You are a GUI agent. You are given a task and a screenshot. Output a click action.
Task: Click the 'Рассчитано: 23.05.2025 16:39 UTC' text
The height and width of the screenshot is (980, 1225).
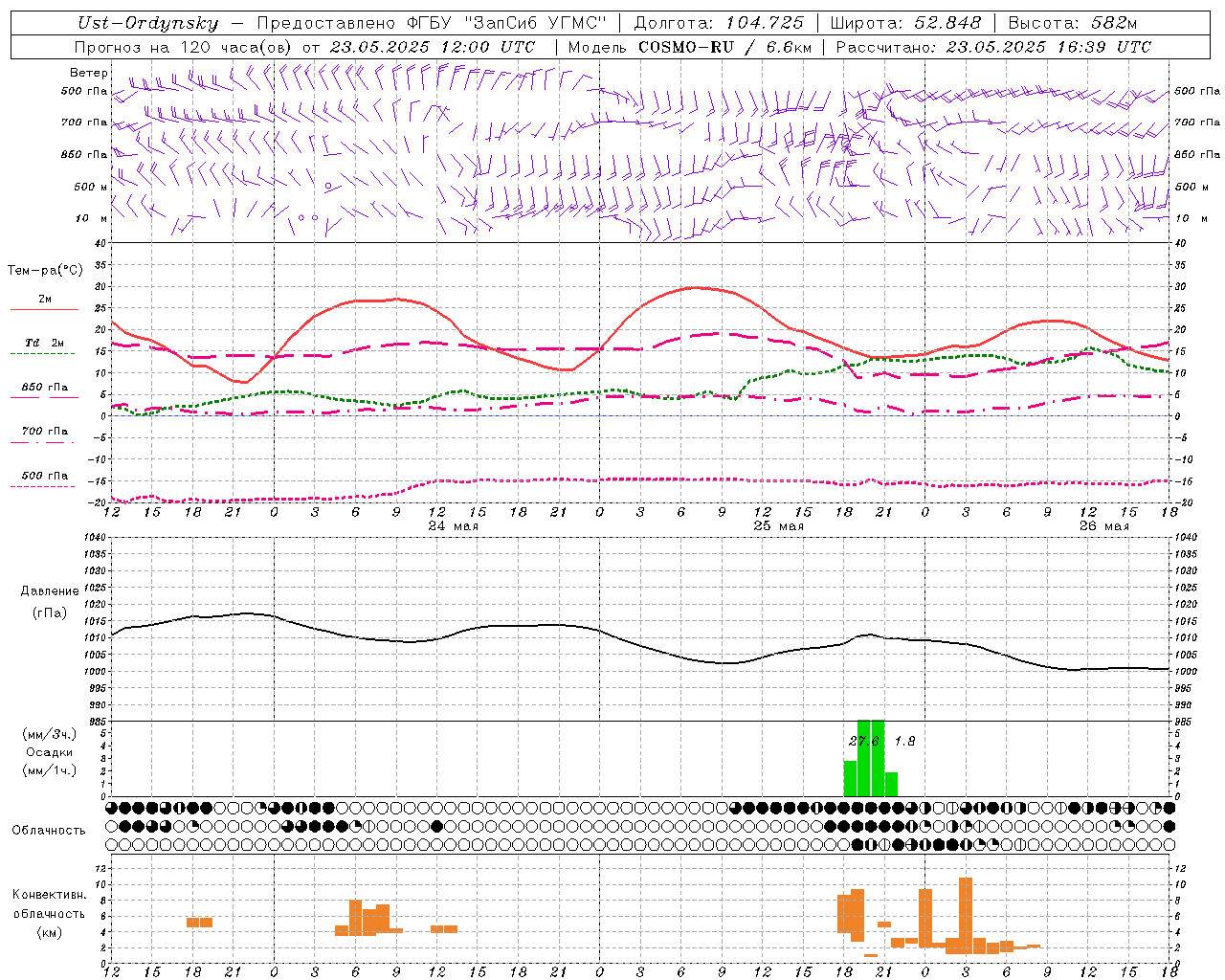(x=993, y=47)
